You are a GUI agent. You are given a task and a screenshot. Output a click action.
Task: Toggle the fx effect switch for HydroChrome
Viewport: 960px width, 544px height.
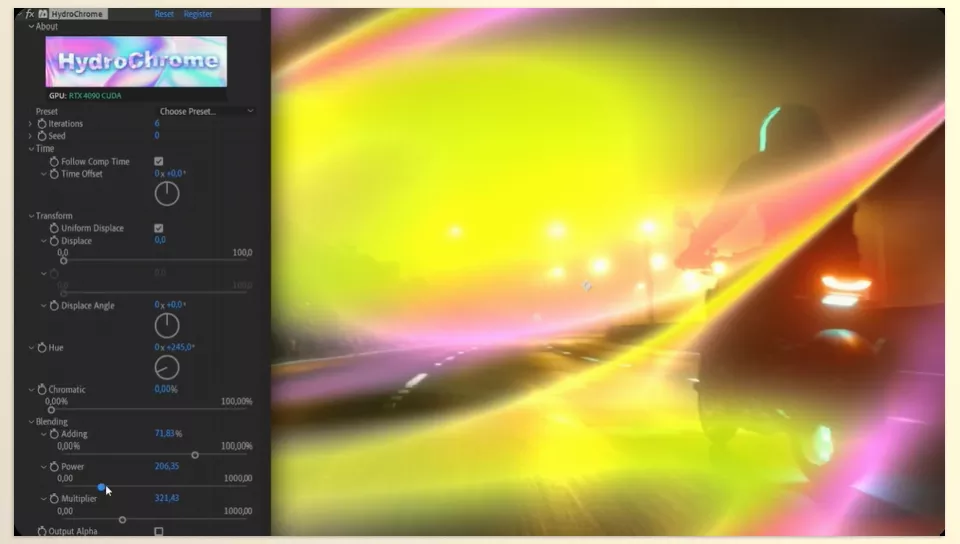point(29,13)
